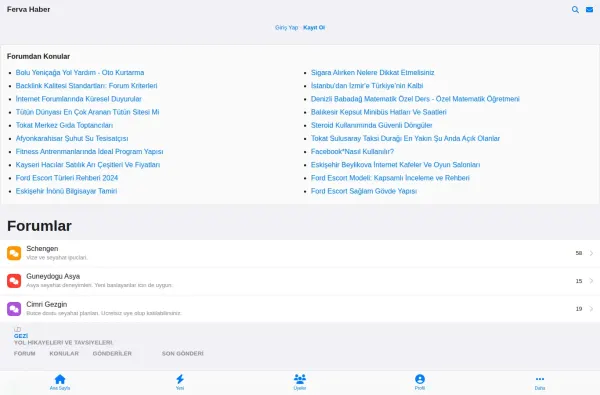
Task: Click the KONULAR column header
Action: pyautogui.click(x=64, y=354)
